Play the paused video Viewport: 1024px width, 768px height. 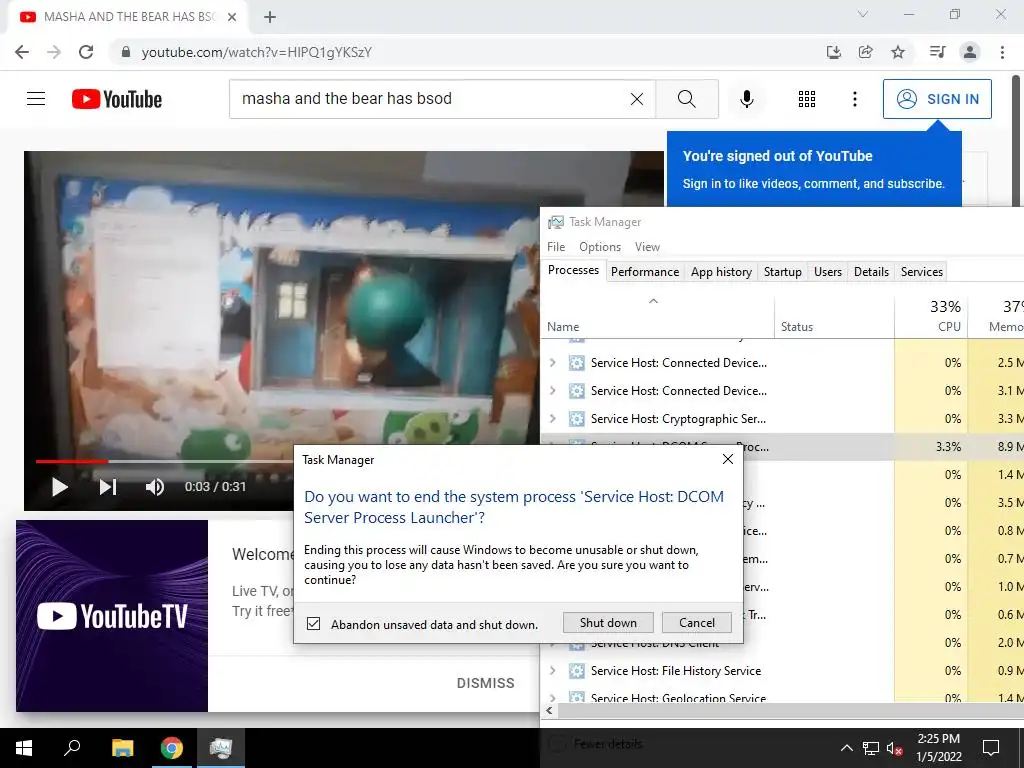(59, 487)
